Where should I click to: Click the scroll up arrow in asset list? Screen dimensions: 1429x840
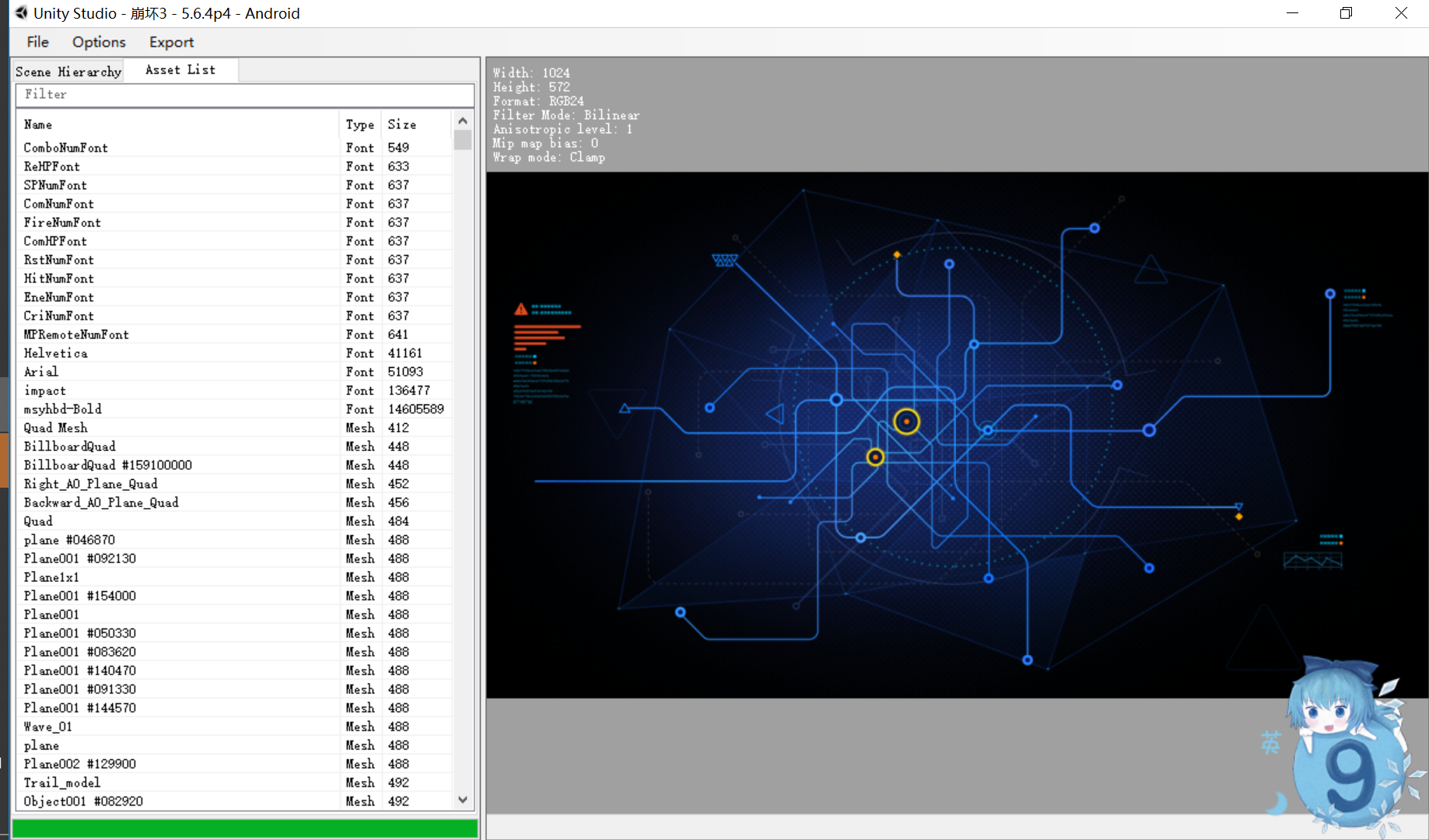pyautogui.click(x=463, y=121)
